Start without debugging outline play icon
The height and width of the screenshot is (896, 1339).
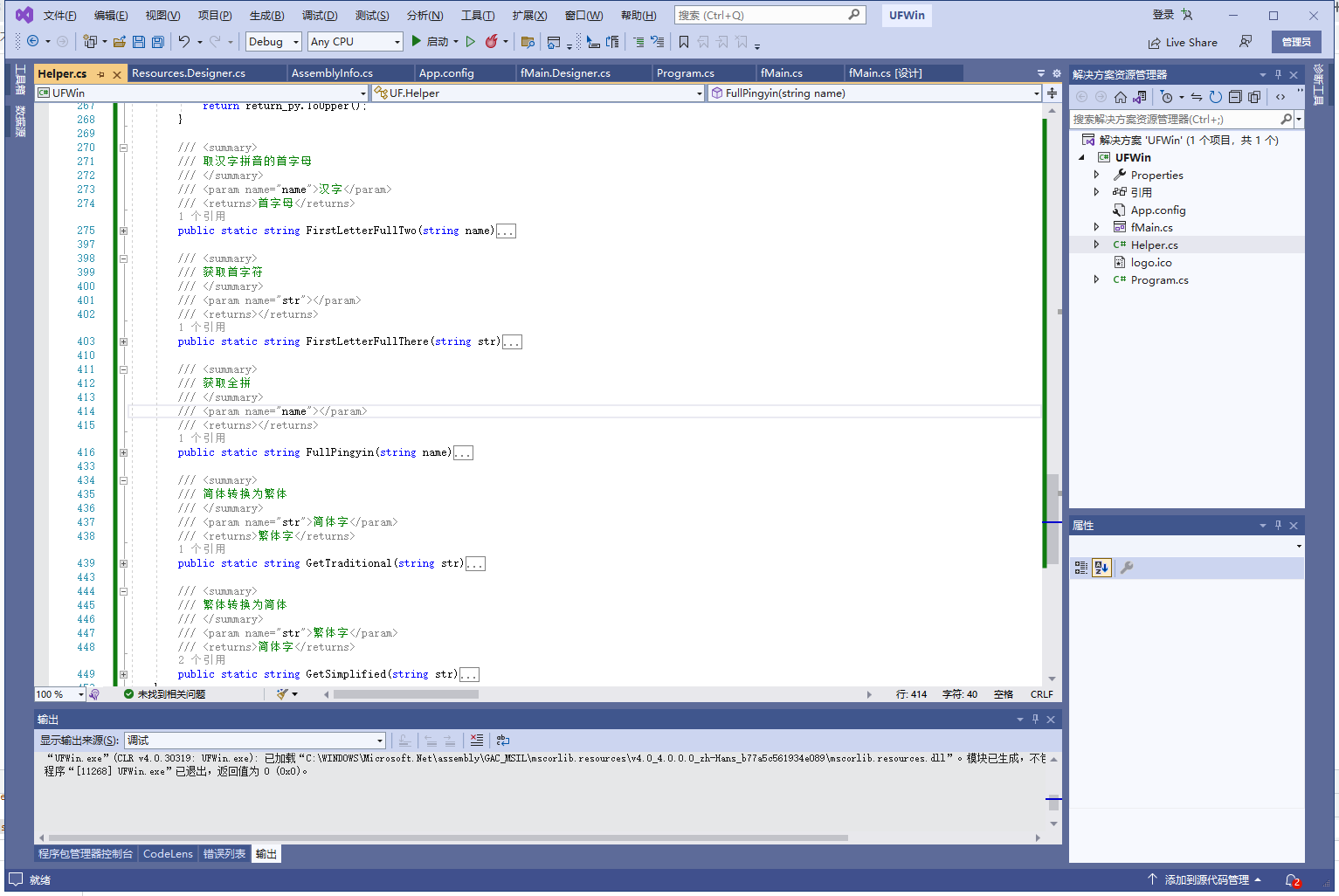pos(471,41)
